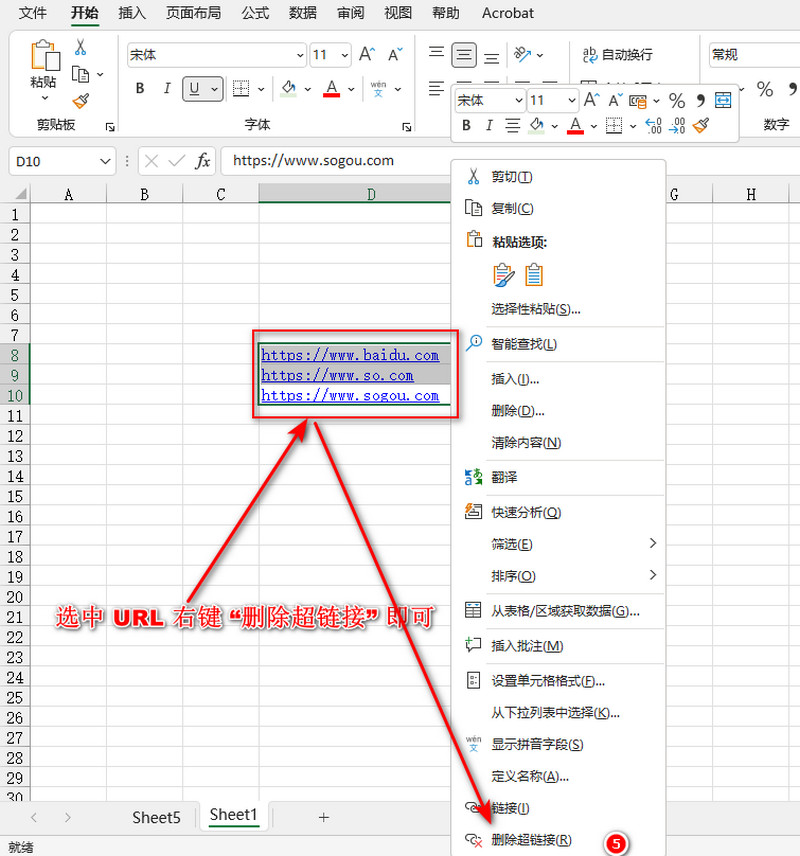Click the Format Painter brush in clipboard group
The image size is (800, 856).
(81, 101)
